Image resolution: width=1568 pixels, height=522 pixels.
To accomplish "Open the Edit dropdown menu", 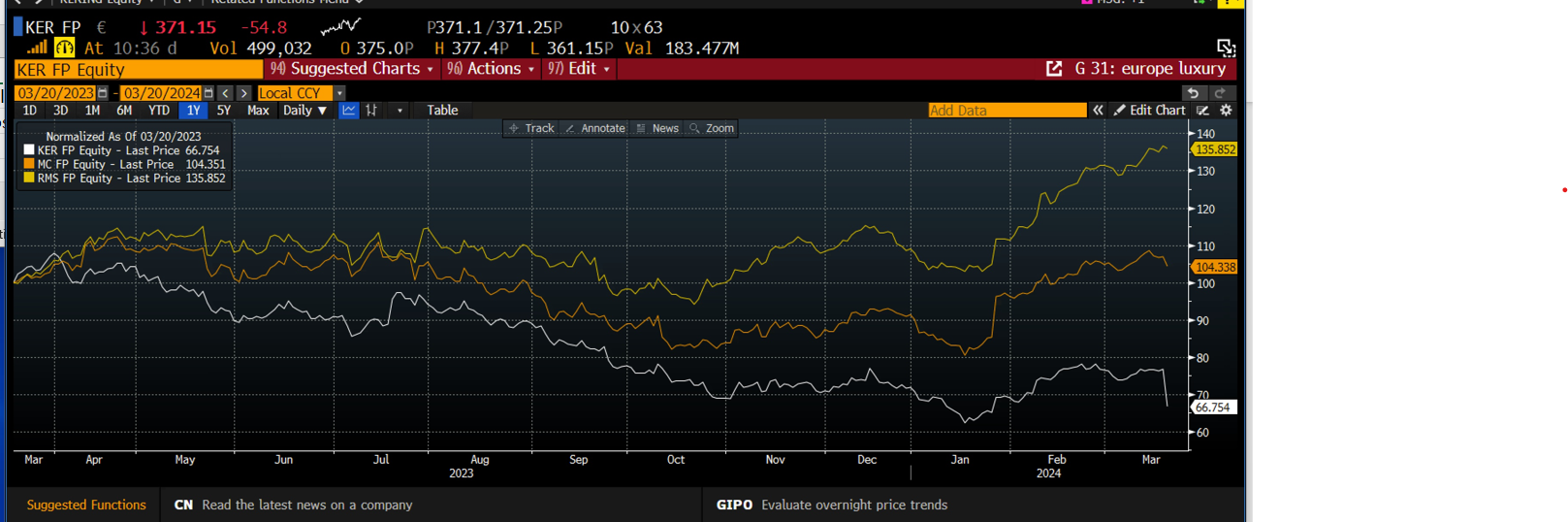I will (579, 69).
